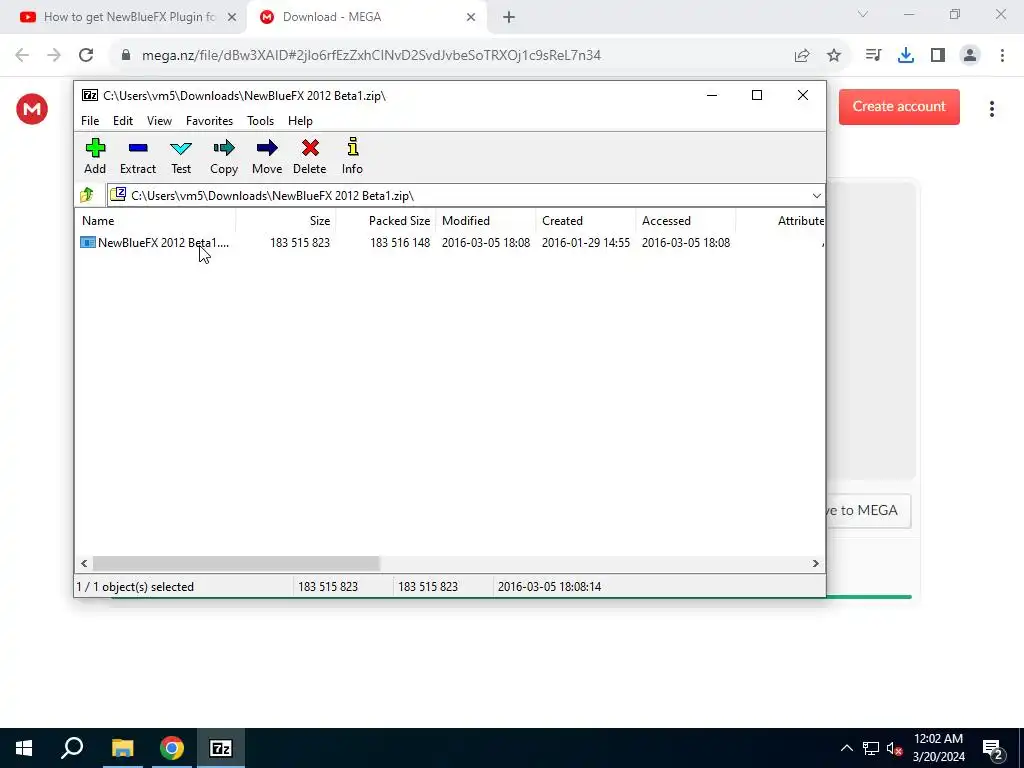The width and height of the screenshot is (1024, 768).
Task: Open Chrome downloads icon
Action: [x=906, y=55]
